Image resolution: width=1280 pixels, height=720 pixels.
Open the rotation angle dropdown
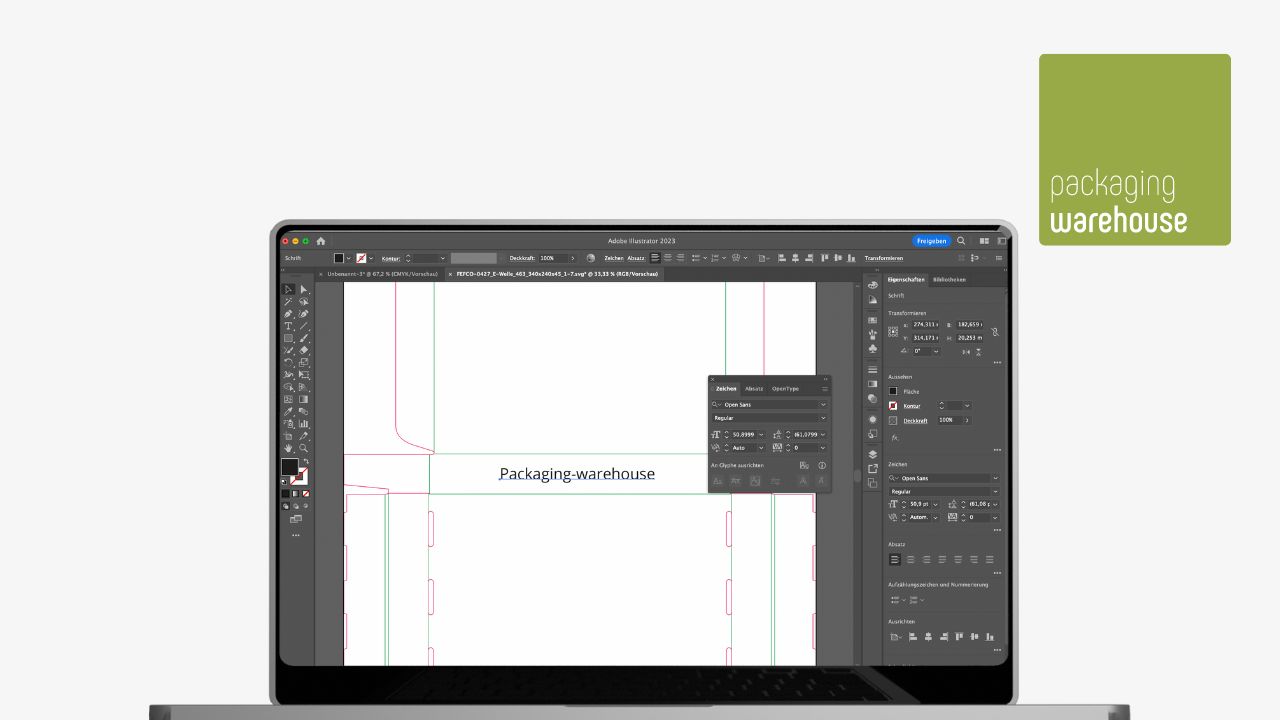pyautogui.click(x=936, y=351)
